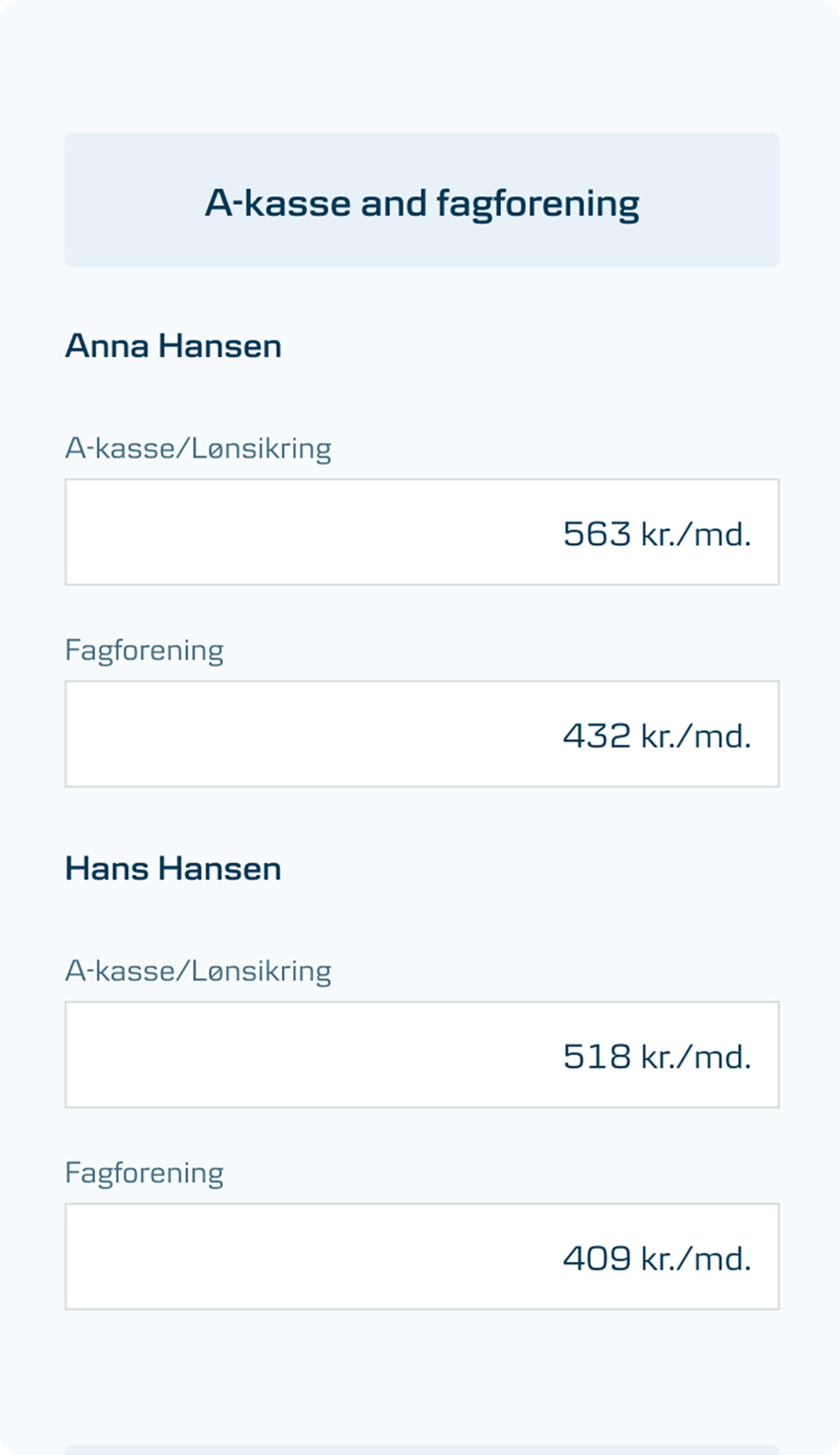The width and height of the screenshot is (840, 1455).
Task: Click the kr./md. unit after 409
Action: click(696, 1259)
